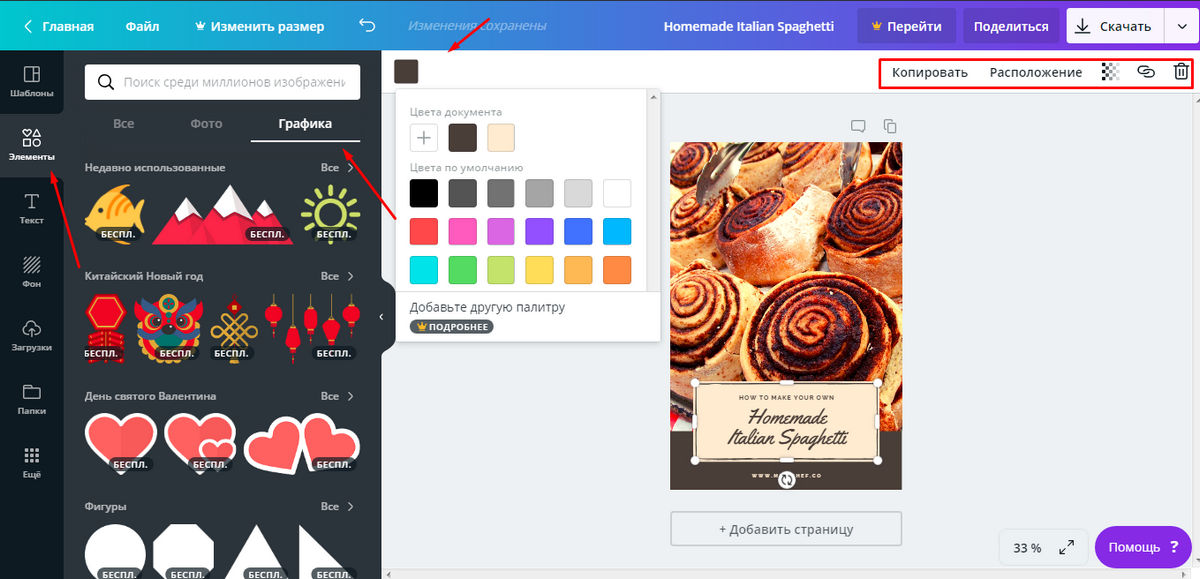1200x579 pixels.
Task: Collapse the side panel with the arrow handle
Action: (x=381, y=317)
